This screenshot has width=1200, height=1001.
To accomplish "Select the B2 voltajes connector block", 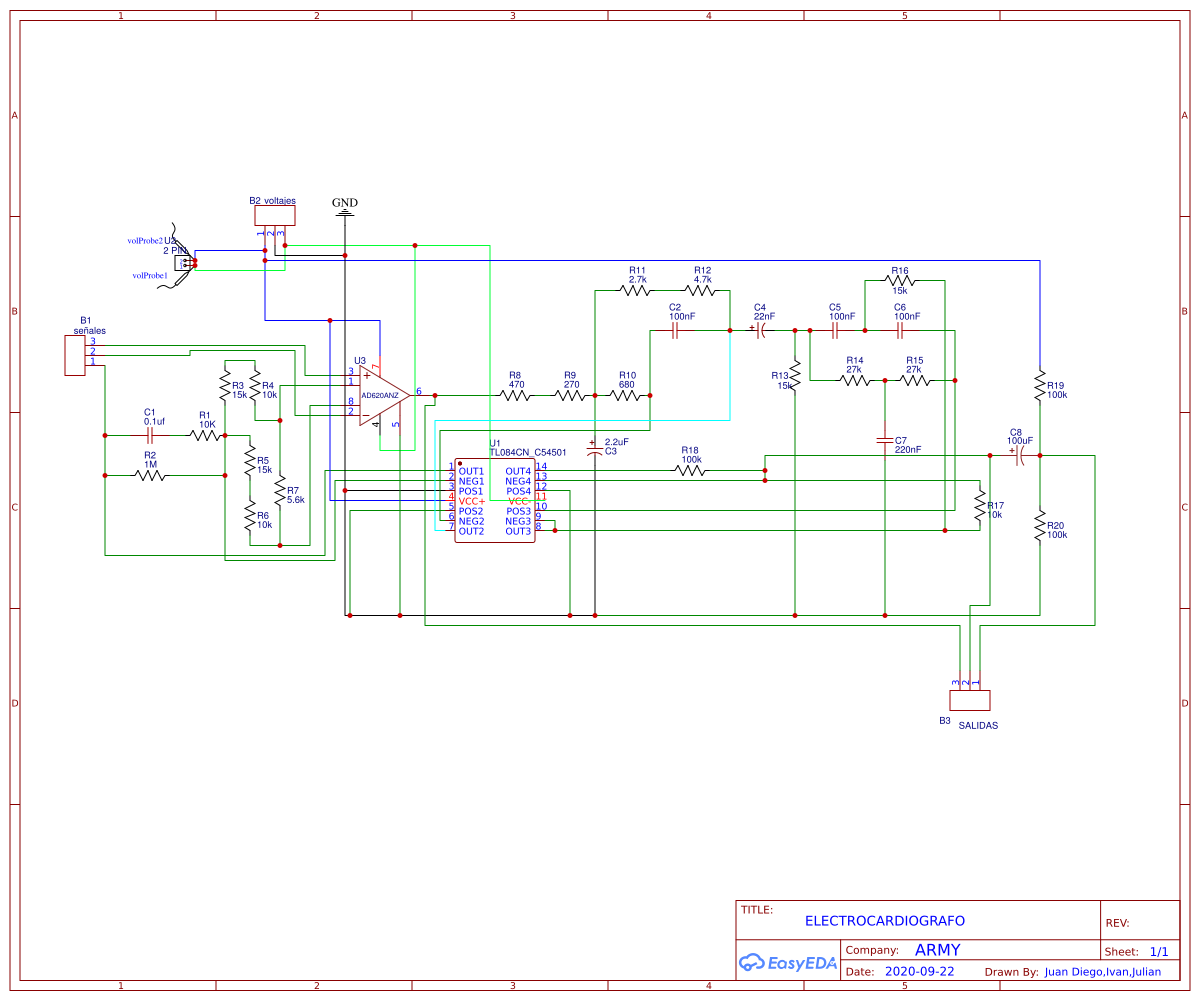I will click(274, 215).
